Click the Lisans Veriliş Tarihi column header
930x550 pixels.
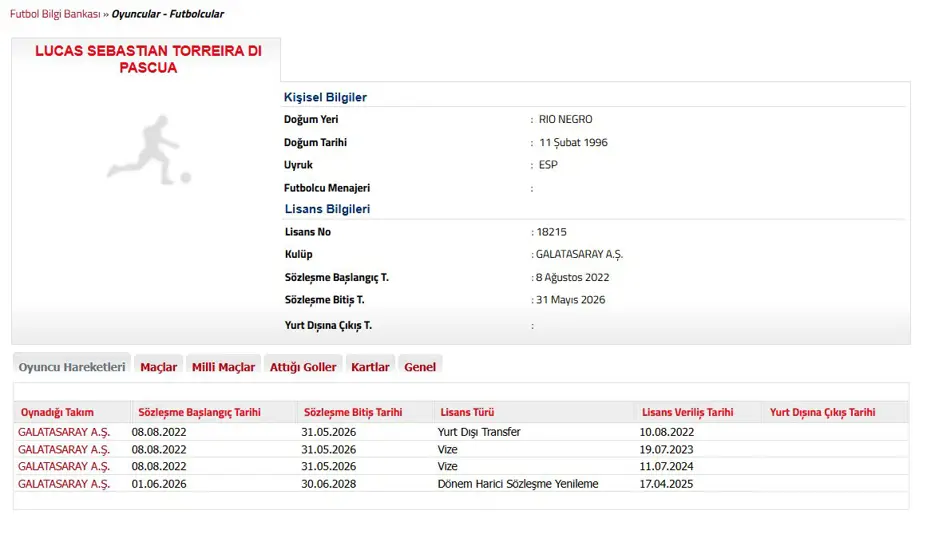pyautogui.click(x=687, y=412)
